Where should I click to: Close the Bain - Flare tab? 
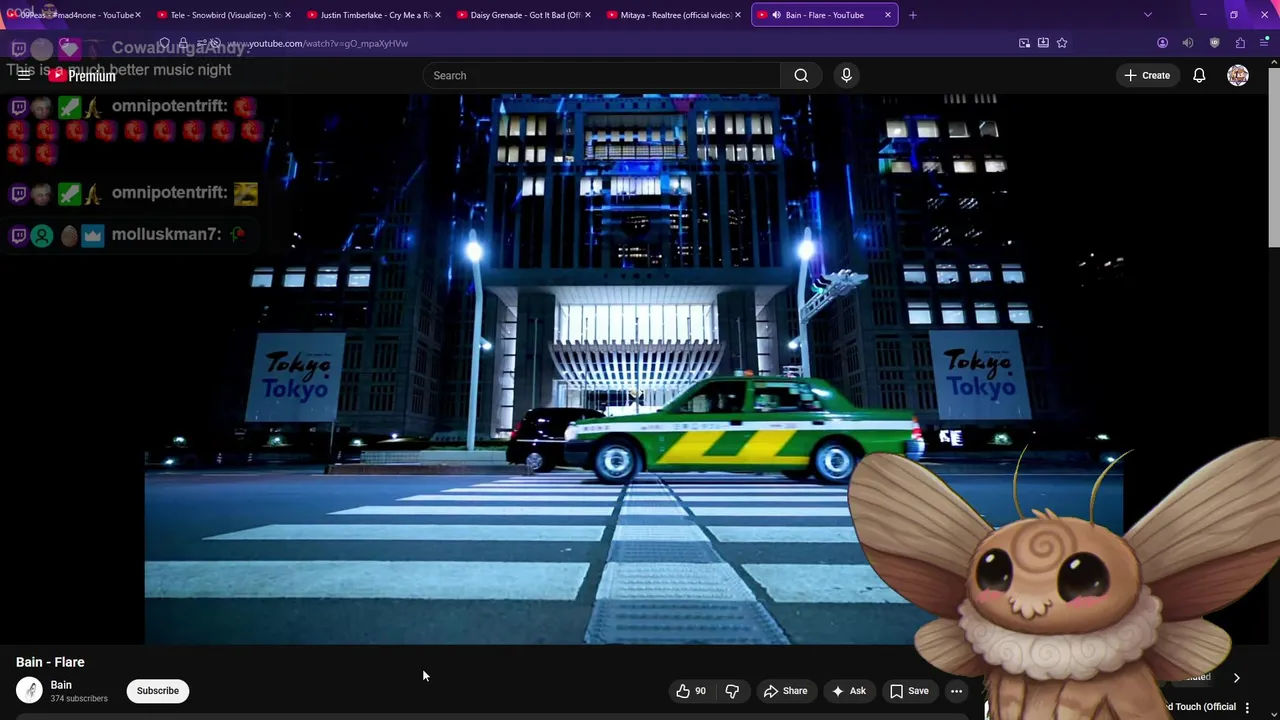pyautogui.click(x=887, y=15)
